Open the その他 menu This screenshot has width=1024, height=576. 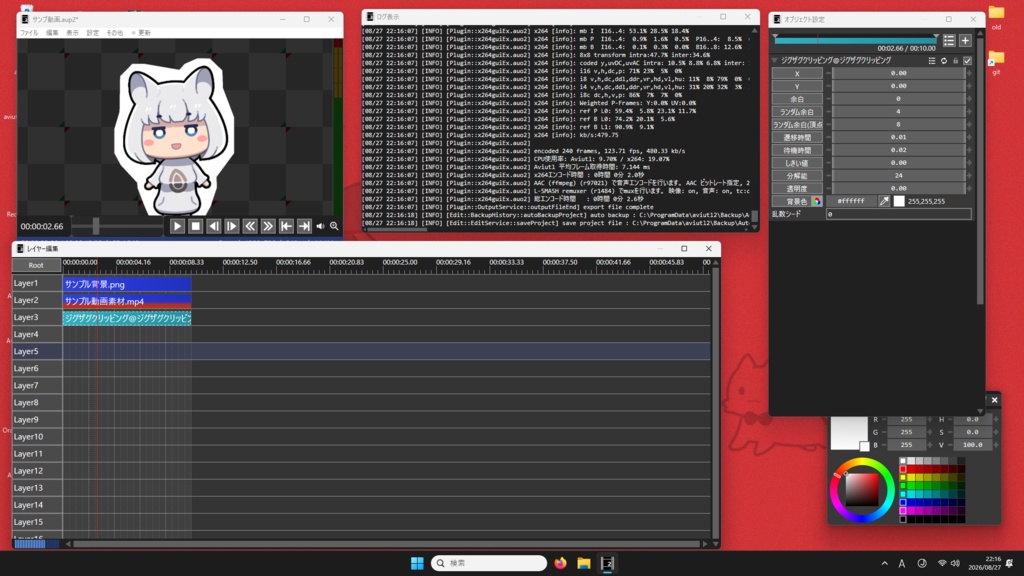(x=114, y=33)
